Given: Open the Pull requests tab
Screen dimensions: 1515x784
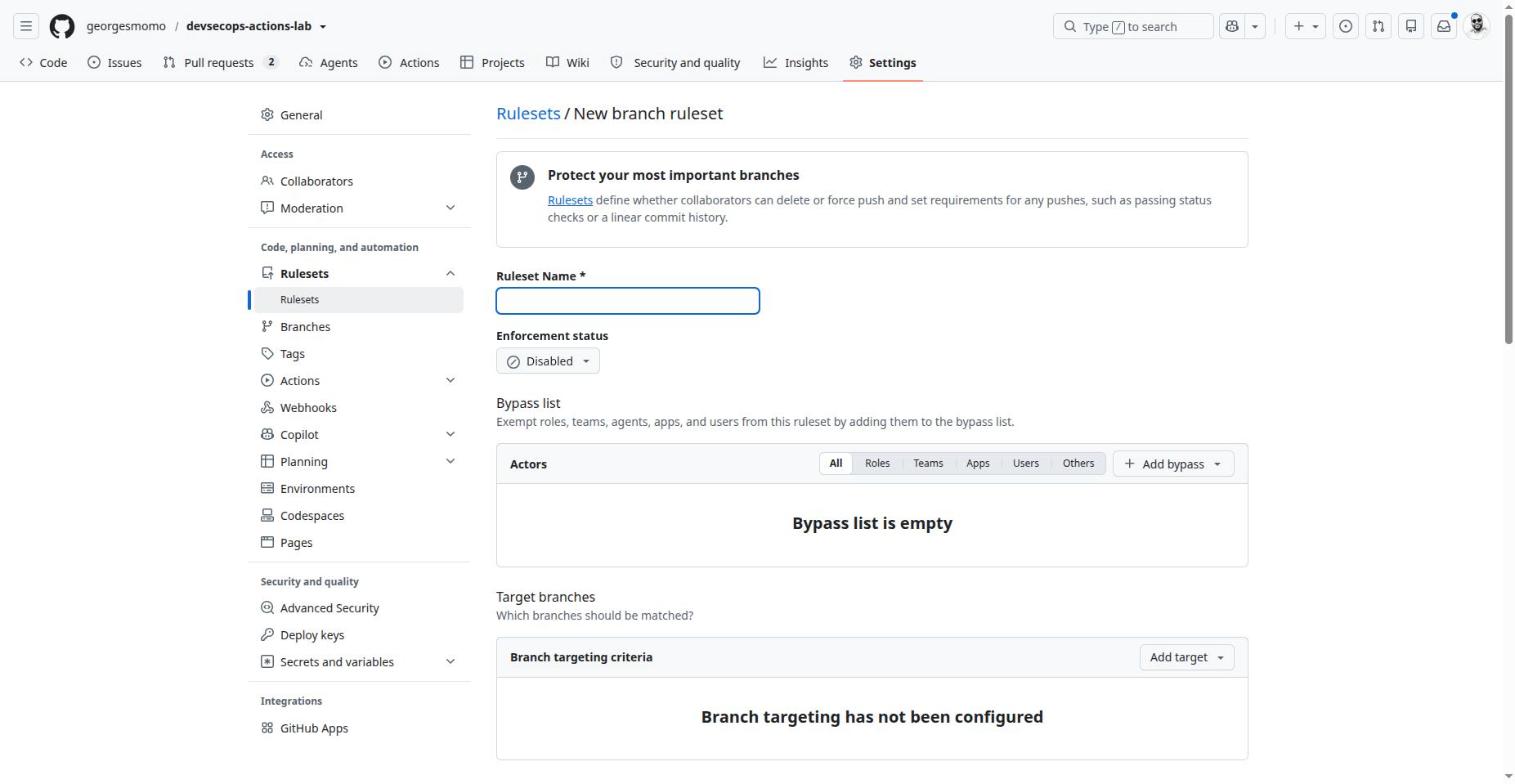Looking at the screenshot, I should click(x=220, y=62).
